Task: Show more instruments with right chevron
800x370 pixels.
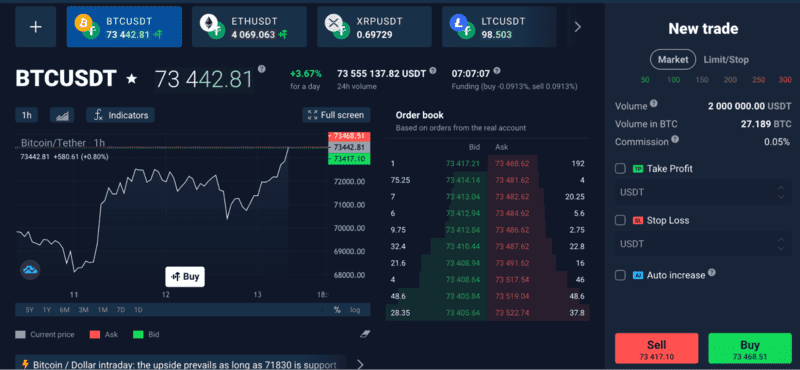Action: click(x=578, y=27)
